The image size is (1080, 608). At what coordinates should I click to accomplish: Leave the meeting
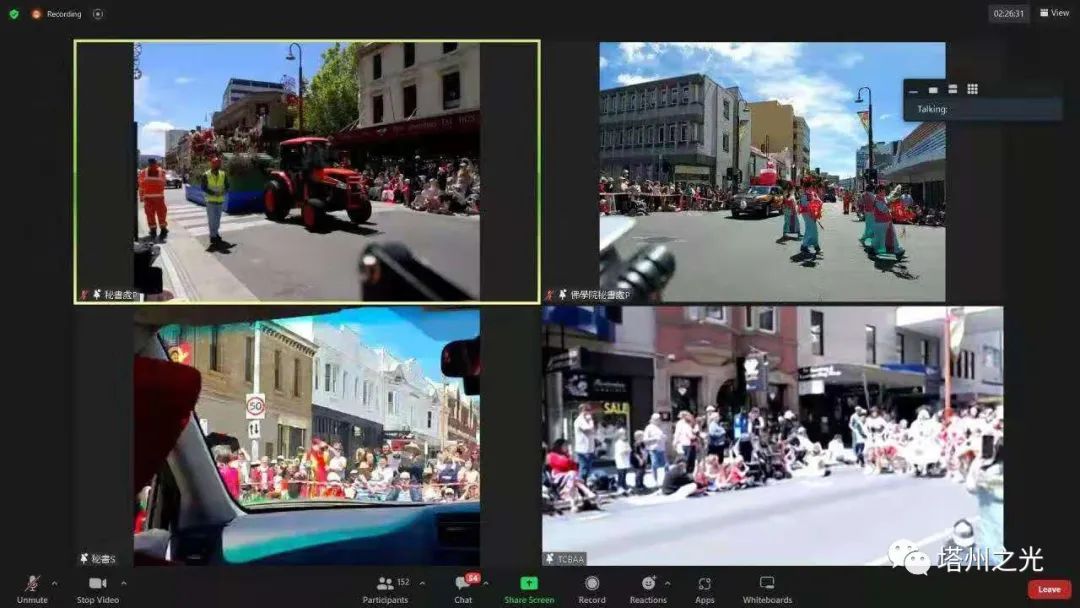1049,589
